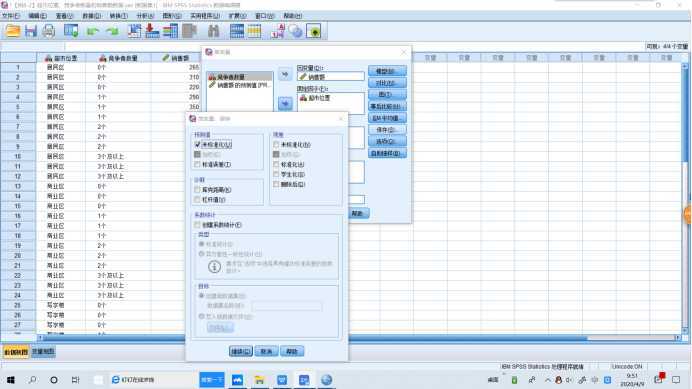The image size is (692, 389).
Task: Open the File Explorer taskbar icon
Action: (260, 380)
